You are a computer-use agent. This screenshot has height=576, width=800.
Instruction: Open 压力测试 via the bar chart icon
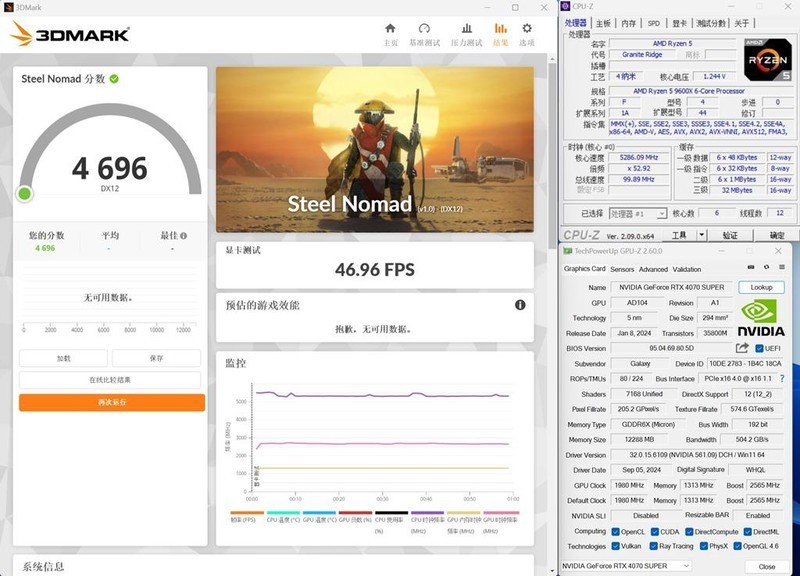pos(467,27)
